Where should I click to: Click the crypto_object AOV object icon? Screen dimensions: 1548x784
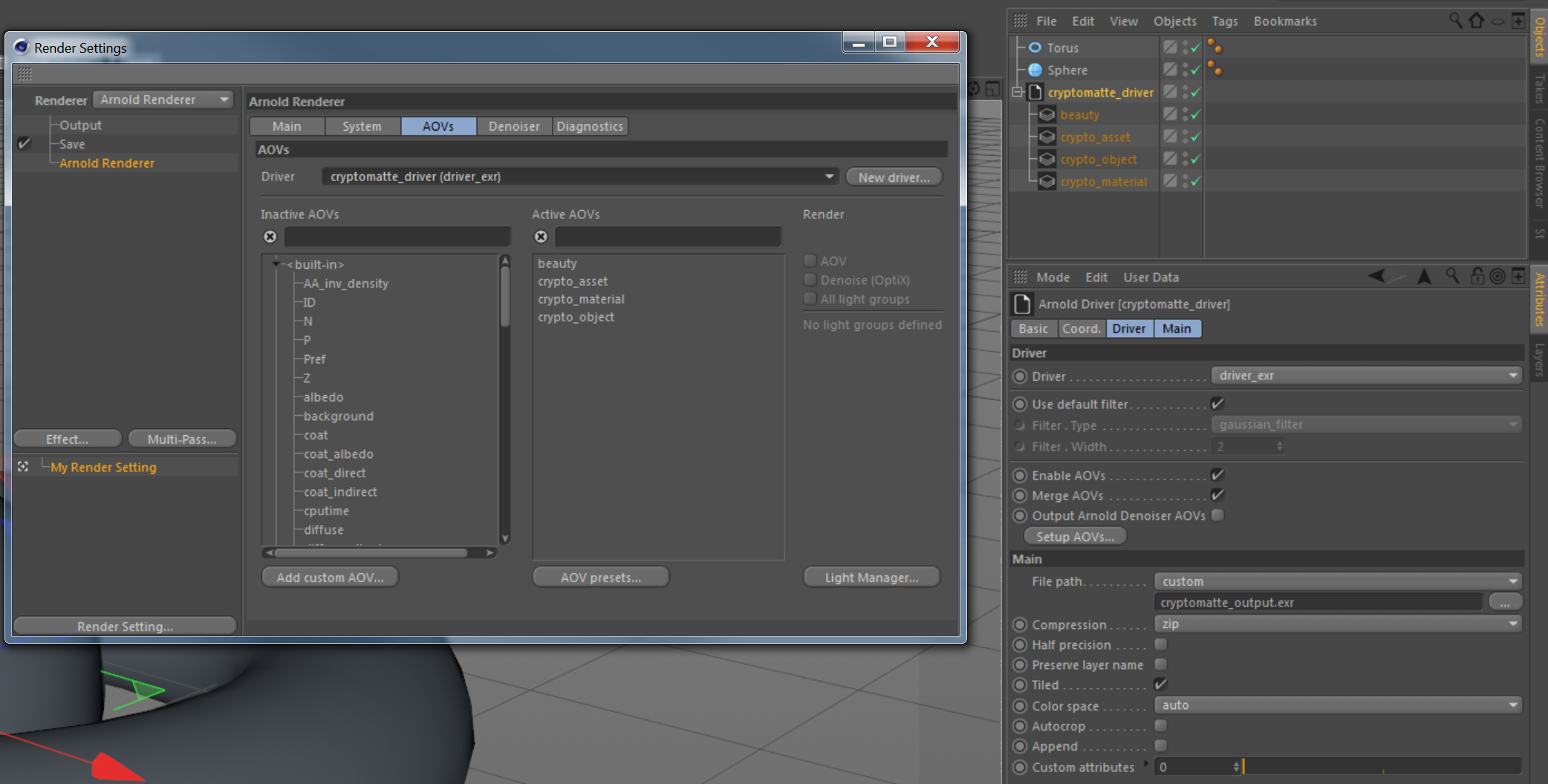pos(1047,159)
